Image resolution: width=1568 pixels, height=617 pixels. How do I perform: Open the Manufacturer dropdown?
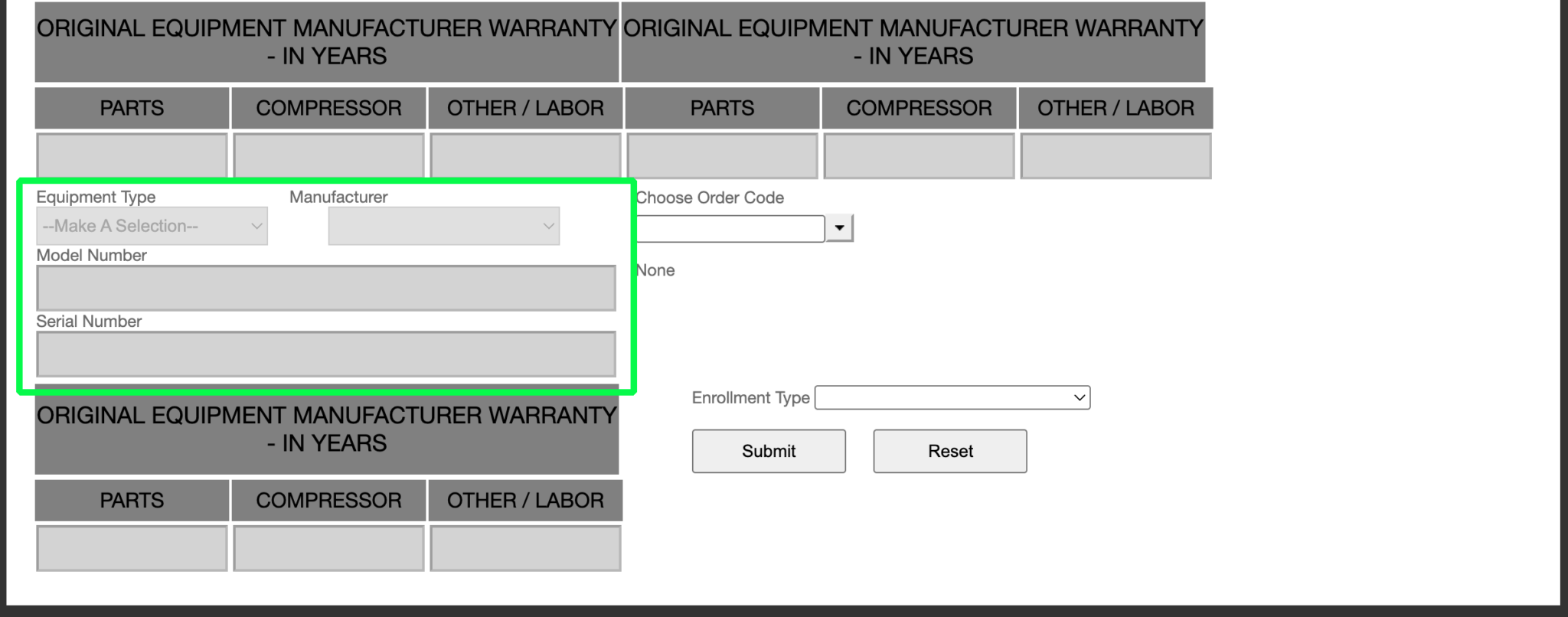pyautogui.click(x=443, y=227)
